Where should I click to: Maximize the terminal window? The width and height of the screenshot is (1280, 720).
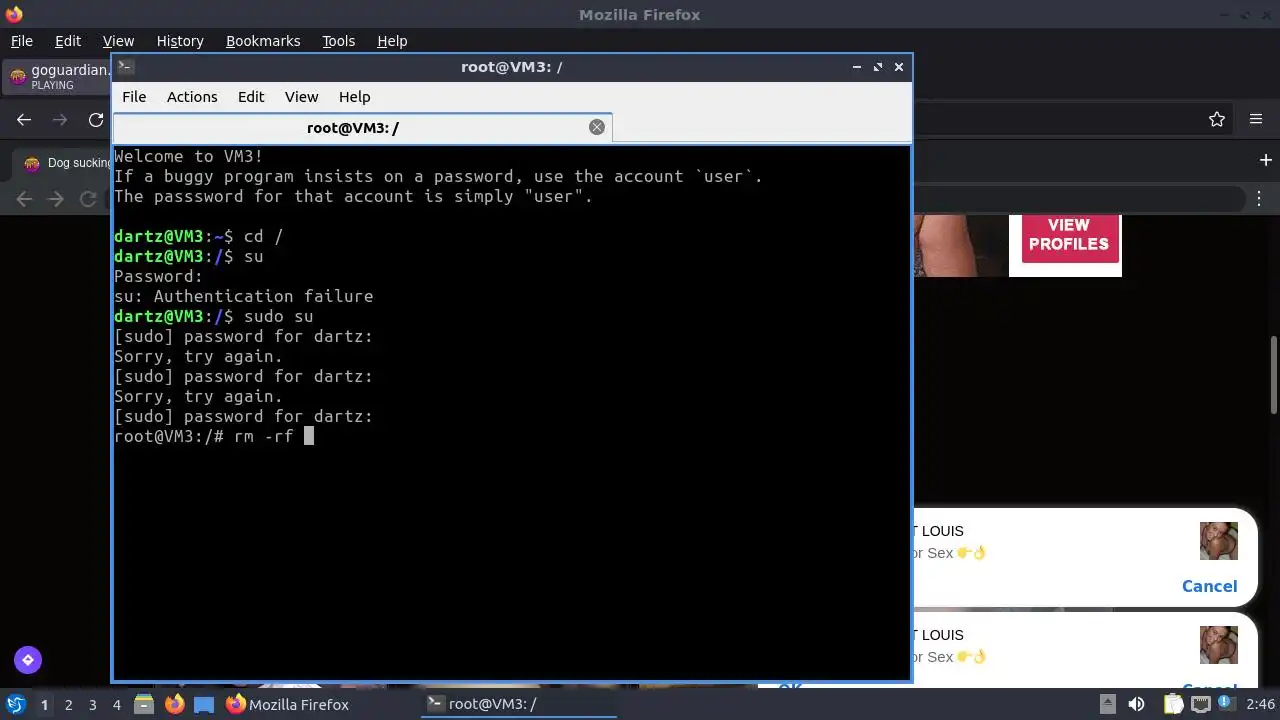pos(878,67)
